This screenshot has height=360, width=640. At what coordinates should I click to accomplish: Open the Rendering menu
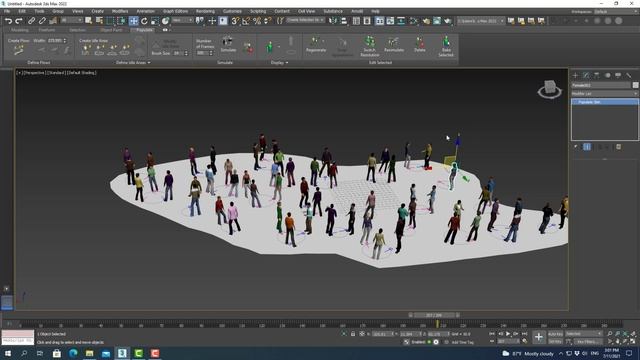pos(205,11)
